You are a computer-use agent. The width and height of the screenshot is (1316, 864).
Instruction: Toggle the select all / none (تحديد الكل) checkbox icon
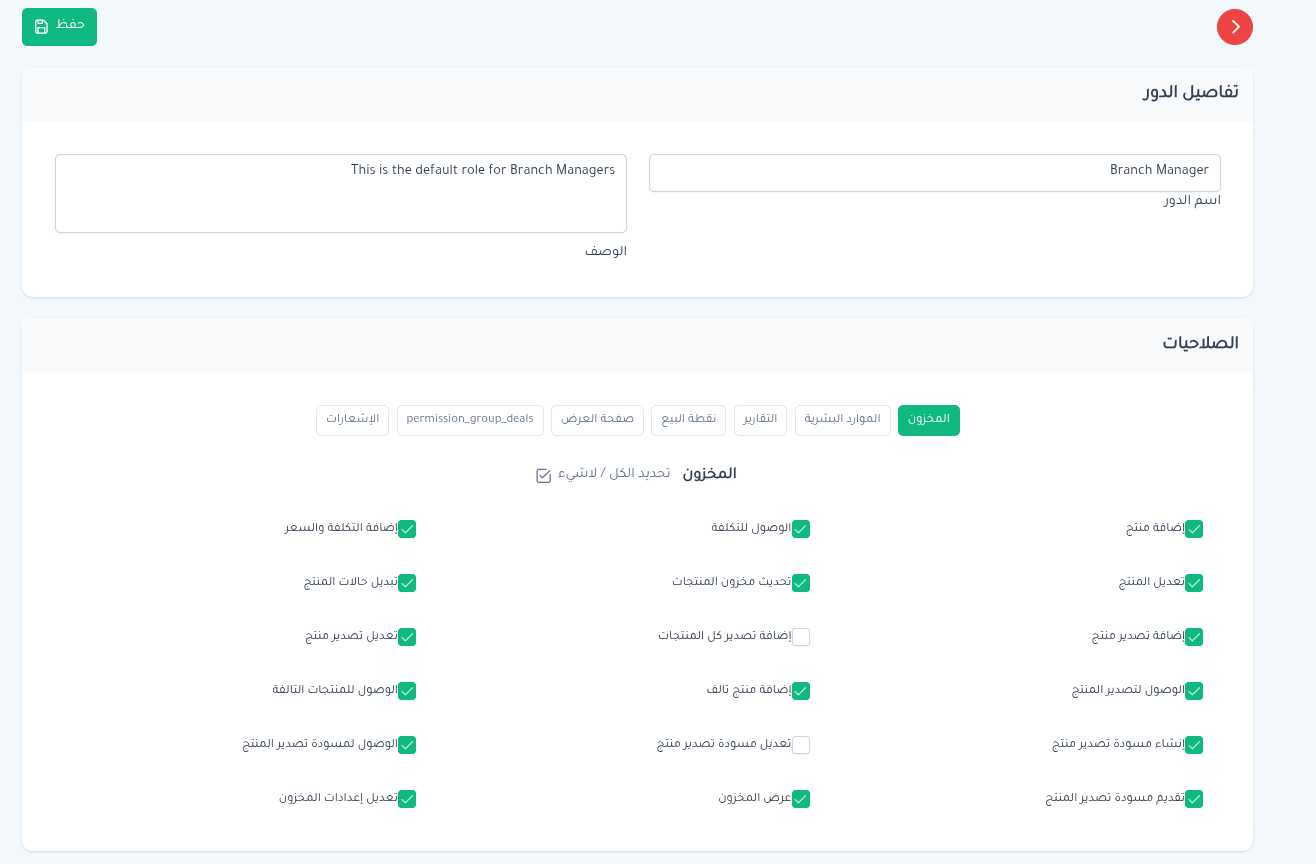click(x=544, y=476)
